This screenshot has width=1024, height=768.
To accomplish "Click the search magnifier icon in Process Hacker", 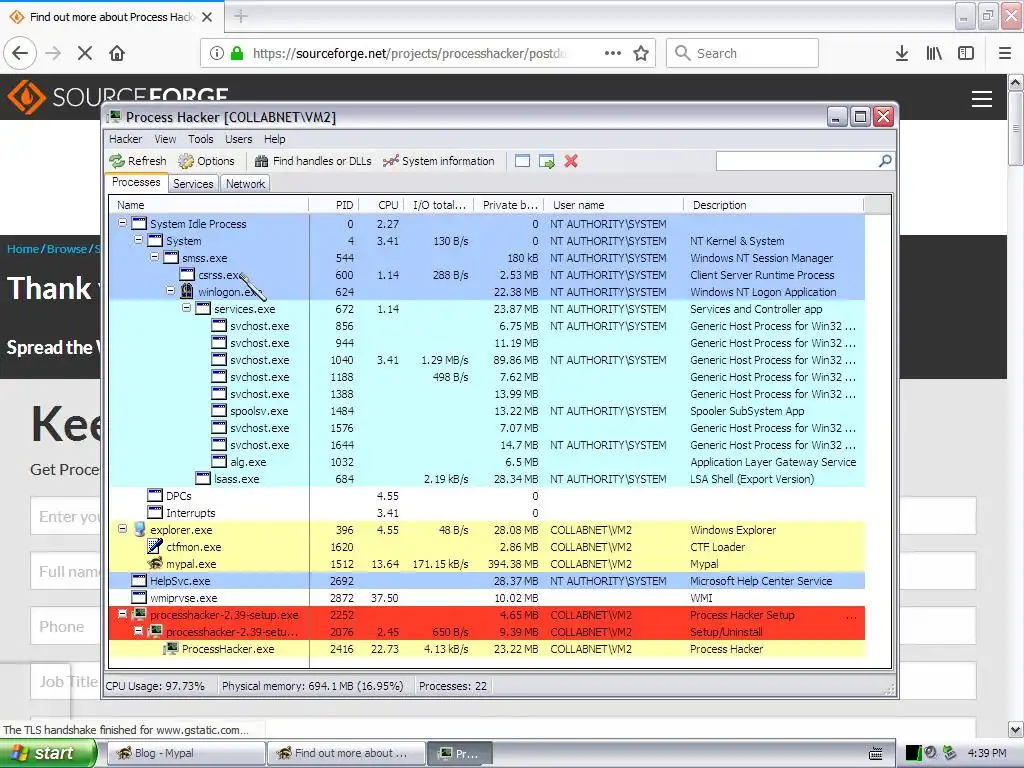I will pyautogui.click(x=885, y=161).
